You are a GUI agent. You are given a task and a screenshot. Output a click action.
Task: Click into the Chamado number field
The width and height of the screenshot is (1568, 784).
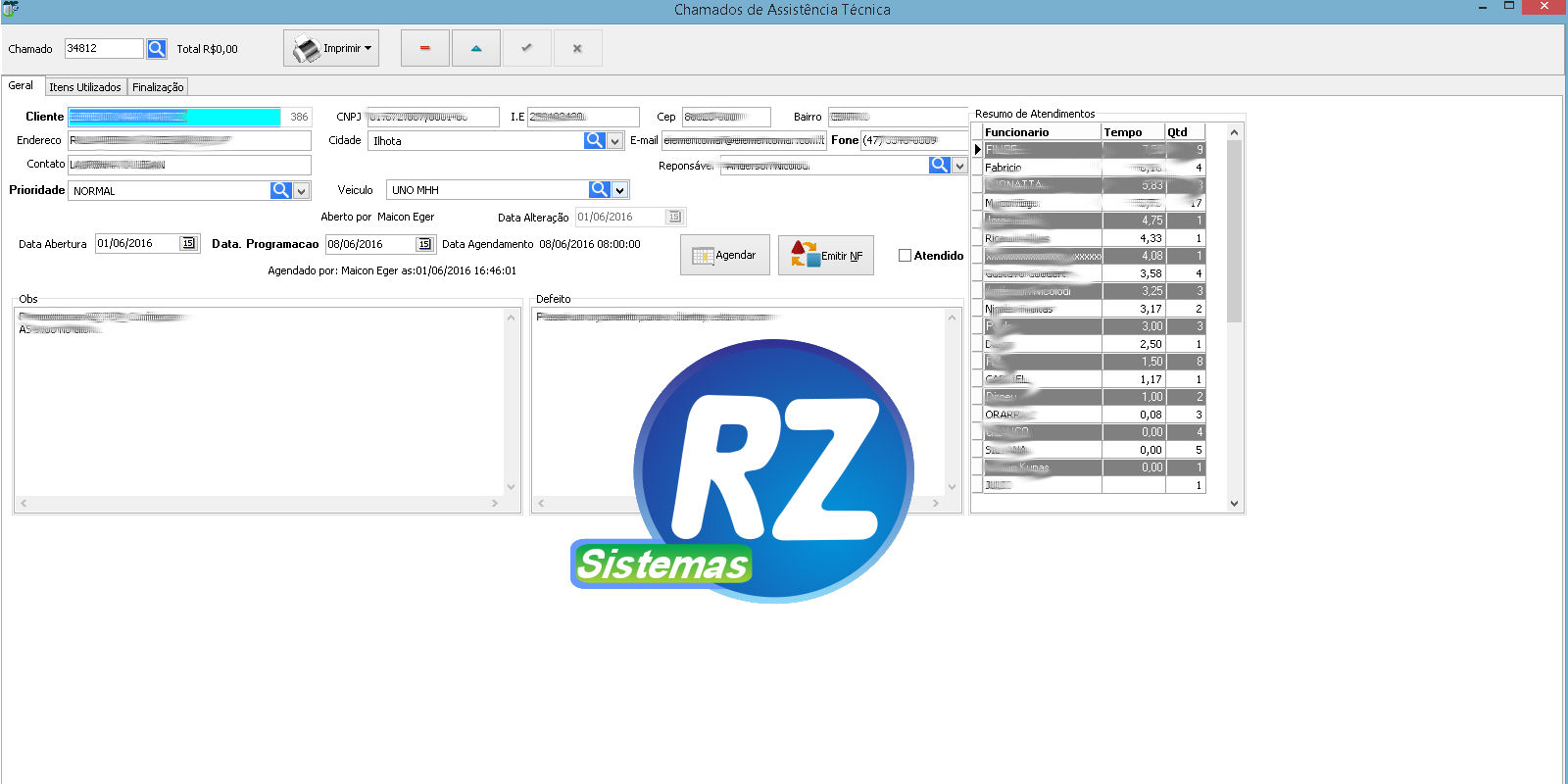click(x=104, y=48)
